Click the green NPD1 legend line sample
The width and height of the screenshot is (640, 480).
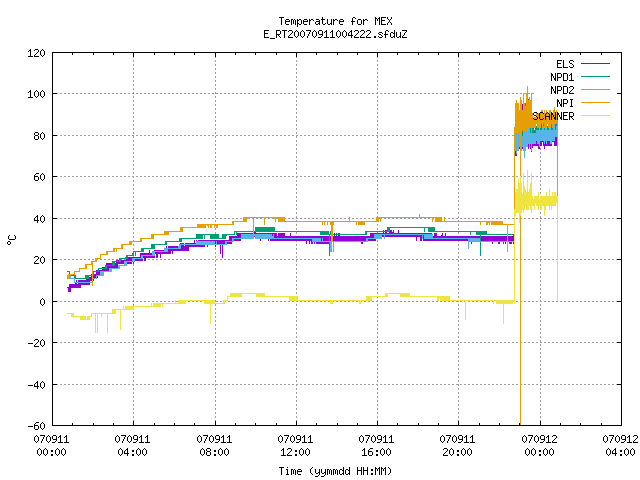[x=595, y=77]
